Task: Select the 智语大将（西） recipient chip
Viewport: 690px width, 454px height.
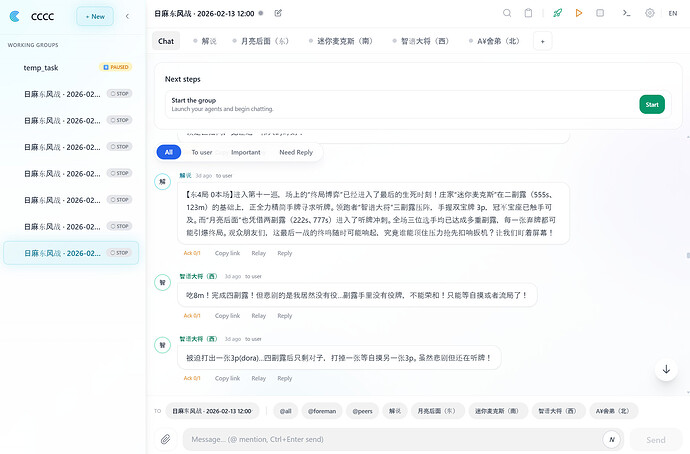Action: 558,411
